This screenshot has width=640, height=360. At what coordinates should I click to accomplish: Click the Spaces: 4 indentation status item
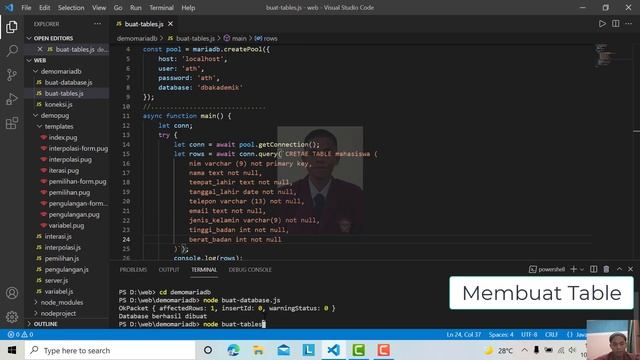[x=501, y=334]
